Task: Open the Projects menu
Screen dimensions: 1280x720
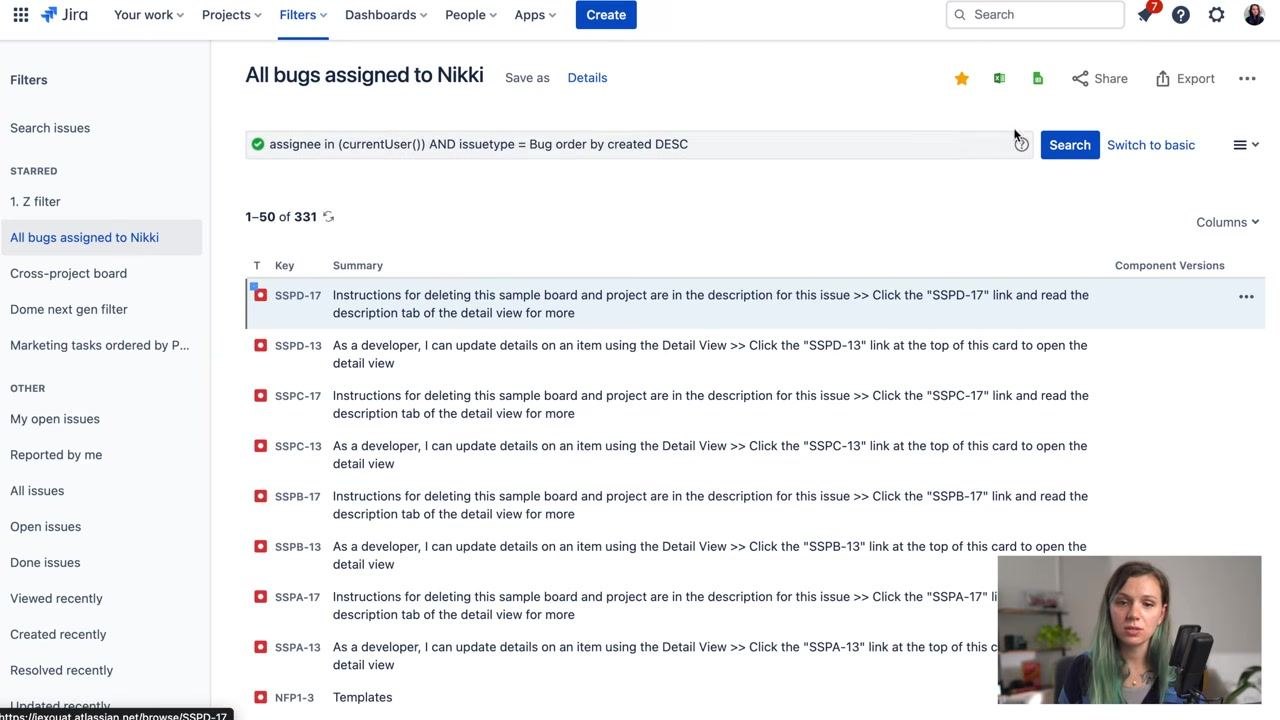Action: click(232, 15)
